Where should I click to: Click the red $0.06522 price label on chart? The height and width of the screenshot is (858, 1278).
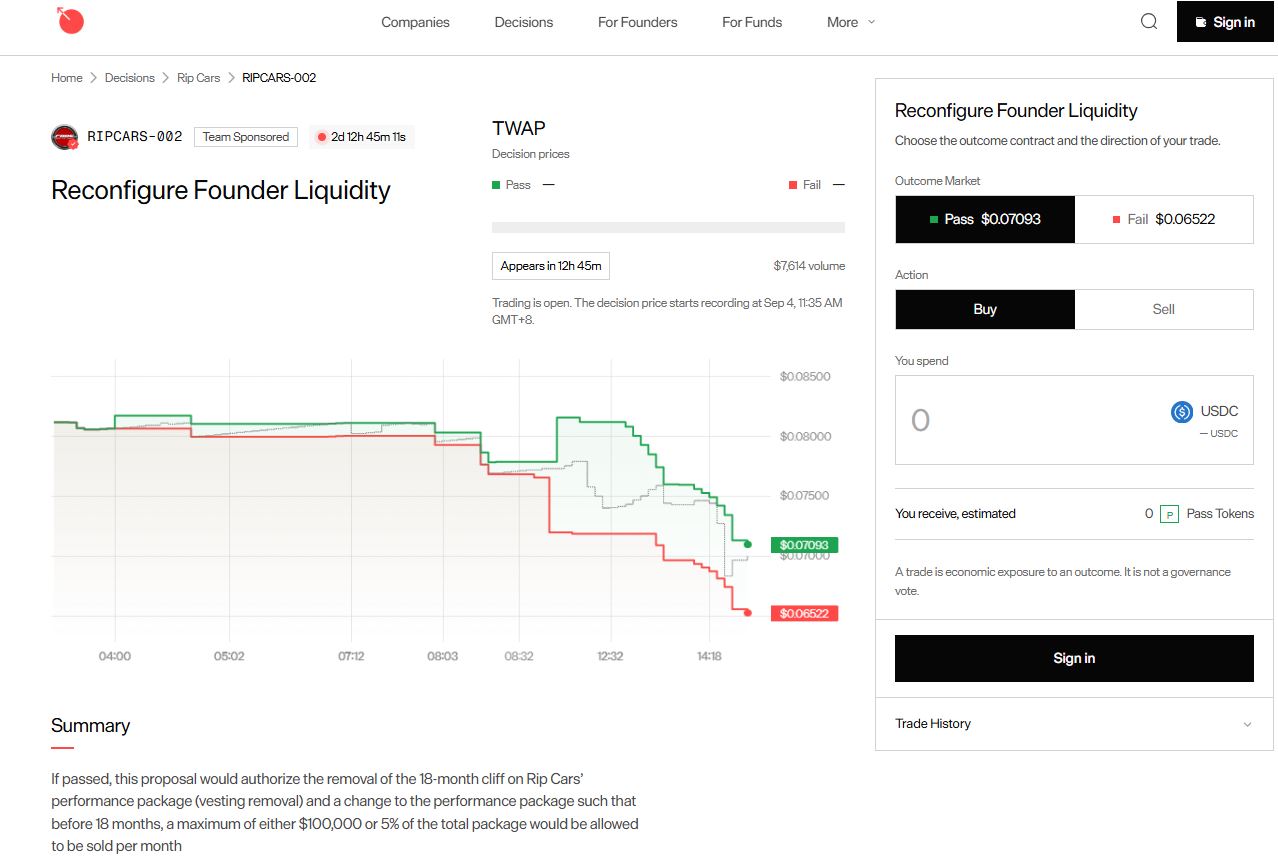804,613
